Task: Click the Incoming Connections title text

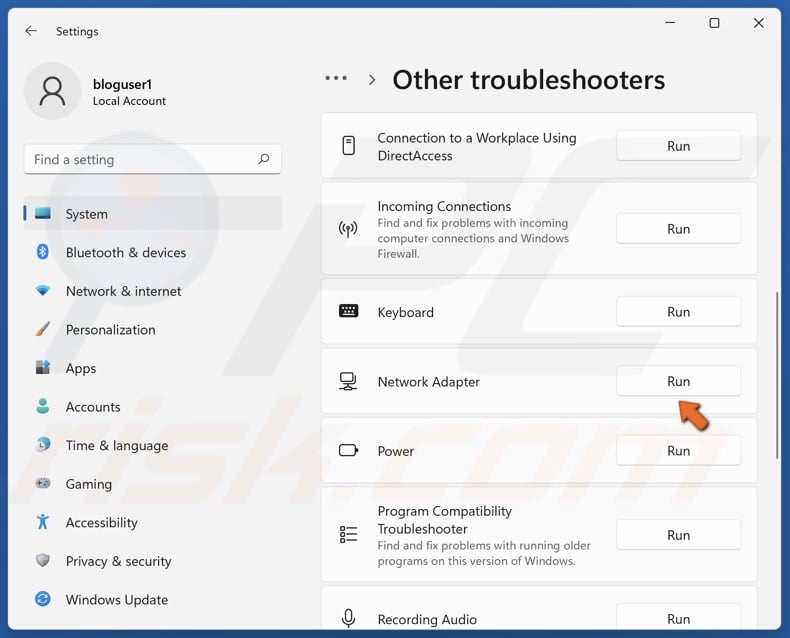Action: tap(444, 206)
